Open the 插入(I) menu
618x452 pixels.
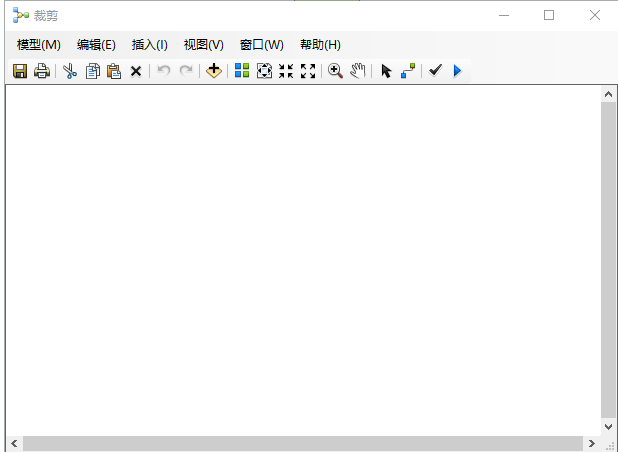[x=149, y=45]
